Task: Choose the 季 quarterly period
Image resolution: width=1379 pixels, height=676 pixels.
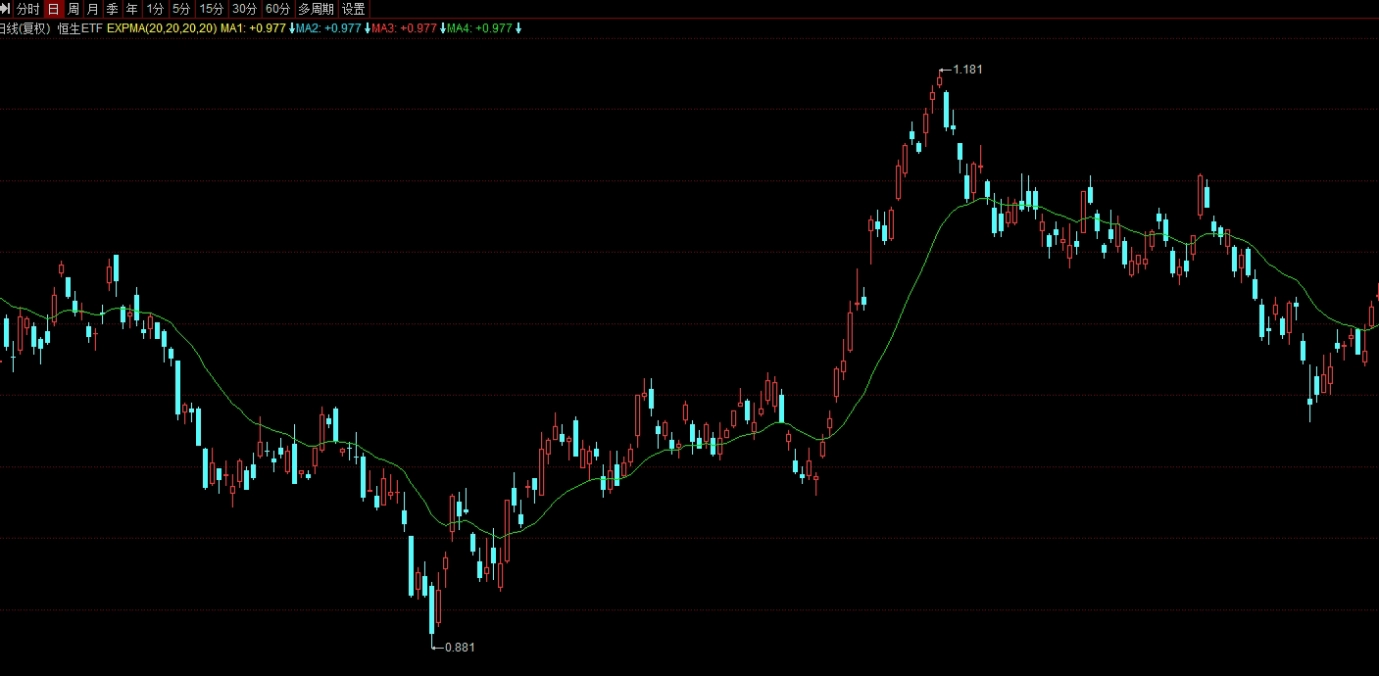Action: click(x=112, y=9)
